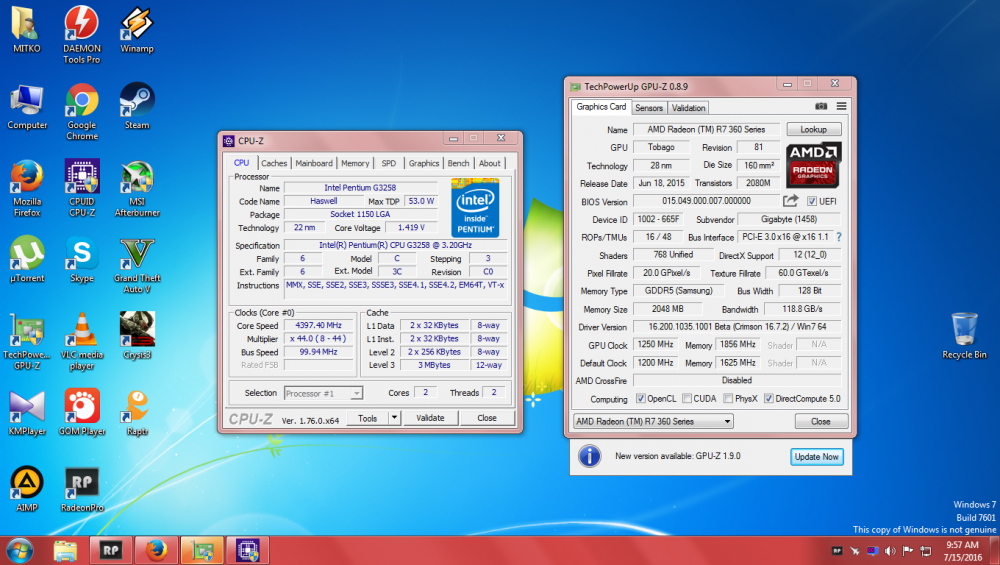Open the Validation tab in GPU-Z

point(688,108)
